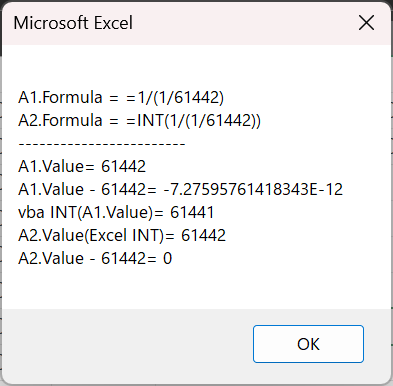Click blank white space below the message
This screenshot has width=393, height=386.
pos(197,288)
